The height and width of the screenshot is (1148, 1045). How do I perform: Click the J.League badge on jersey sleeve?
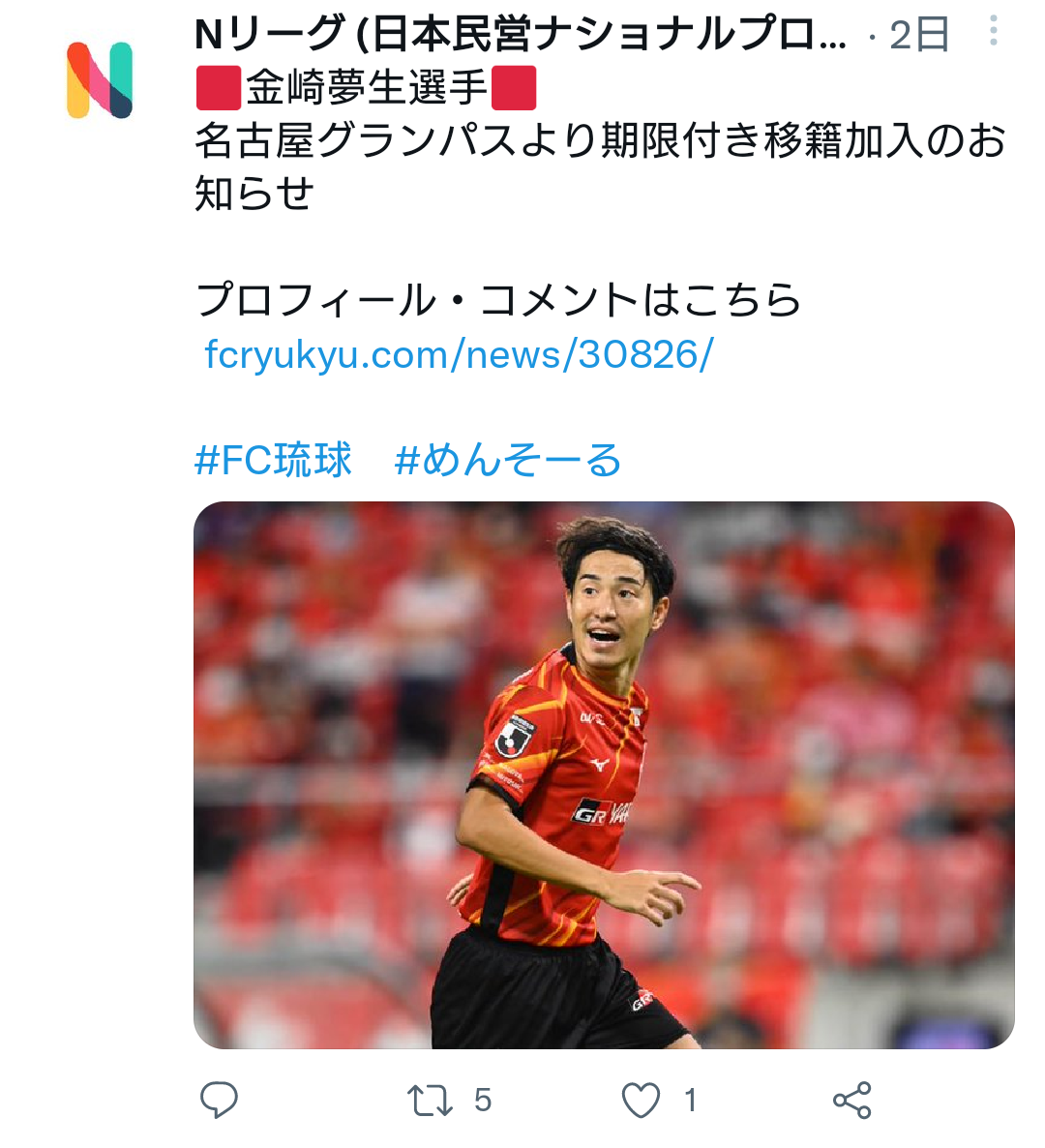(x=515, y=736)
